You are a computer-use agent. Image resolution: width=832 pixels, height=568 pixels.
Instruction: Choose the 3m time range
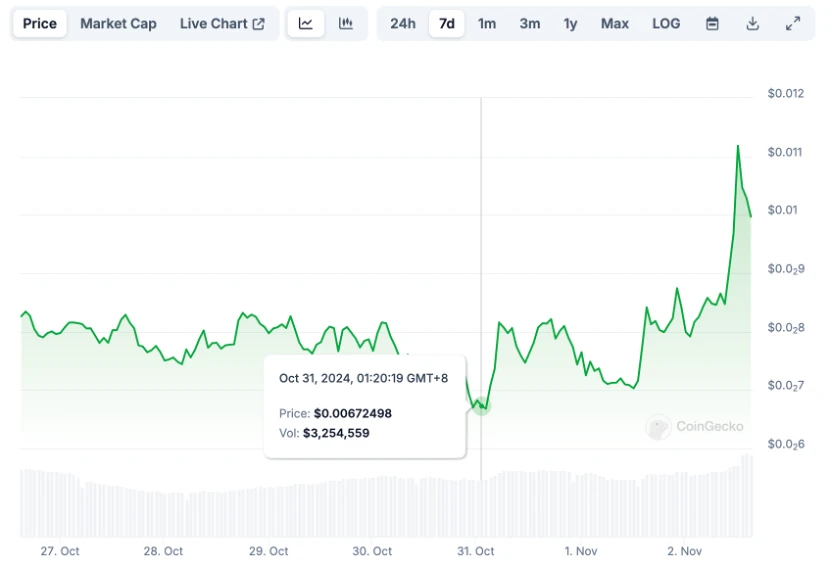pos(530,24)
